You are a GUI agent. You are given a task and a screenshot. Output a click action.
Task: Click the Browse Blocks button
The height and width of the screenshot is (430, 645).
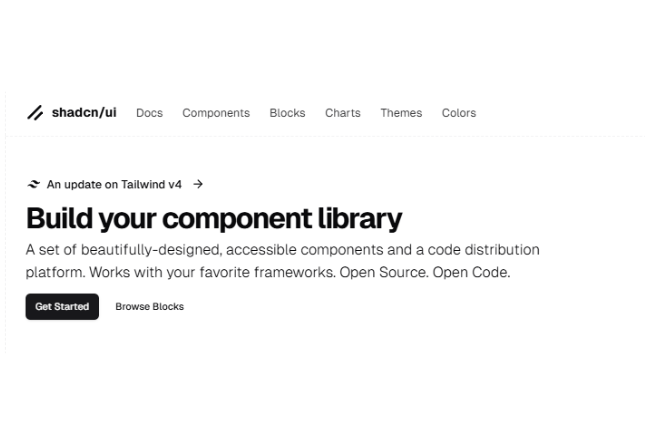point(149,307)
